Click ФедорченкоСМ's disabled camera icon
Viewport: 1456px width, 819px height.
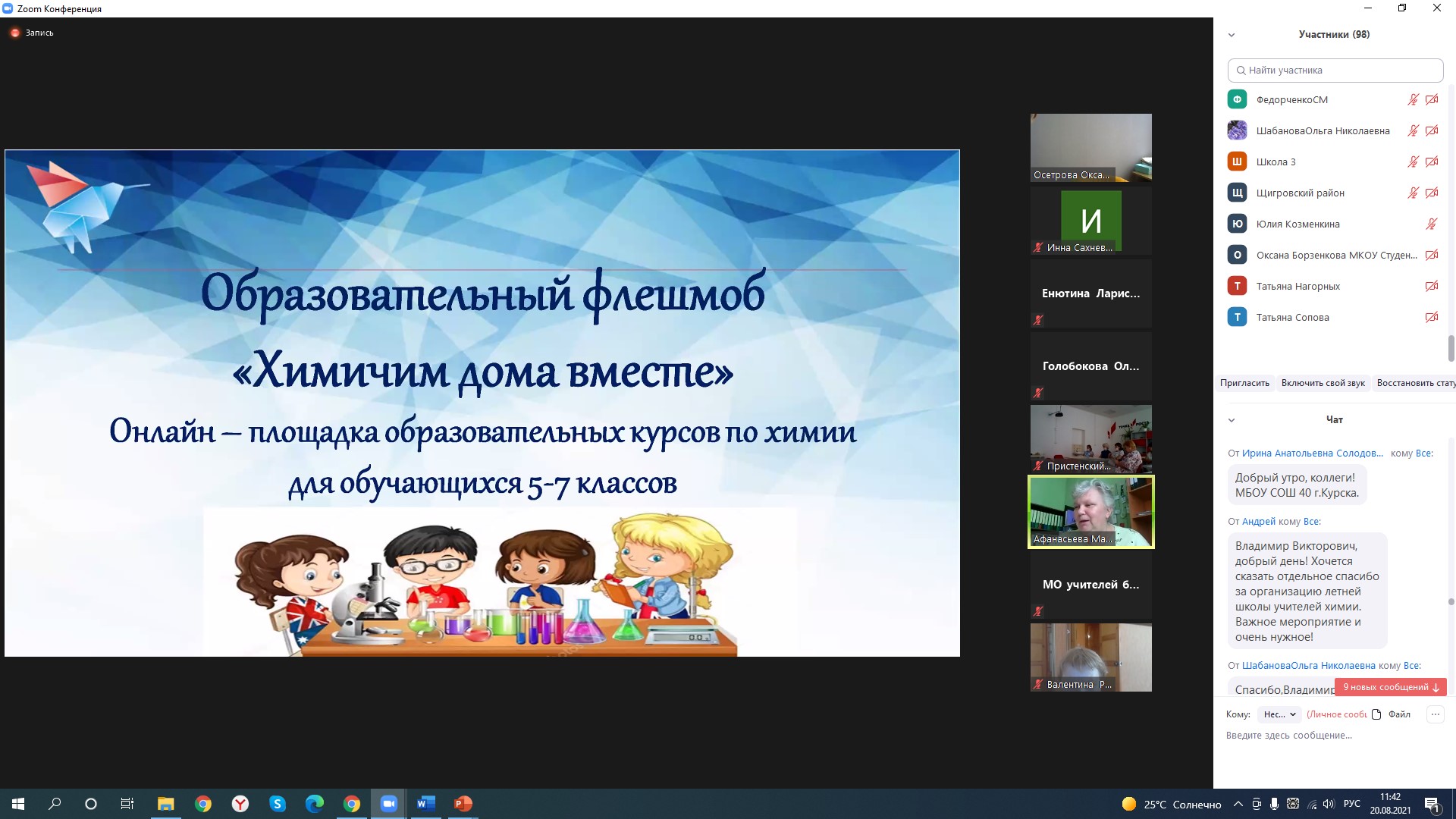1432,99
